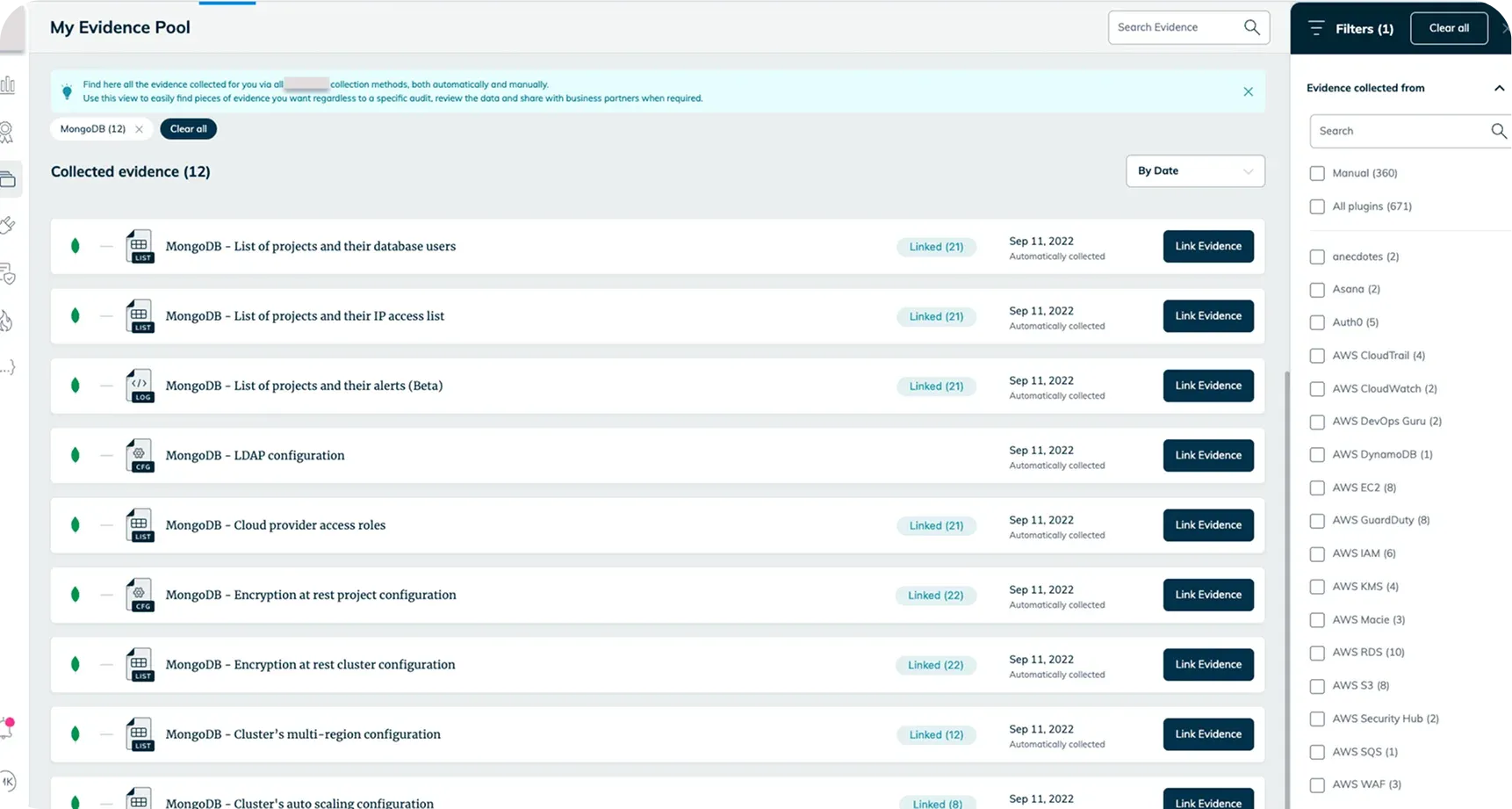
Task: Click the LOG file icon for alerts evidence
Action: [x=140, y=386]
